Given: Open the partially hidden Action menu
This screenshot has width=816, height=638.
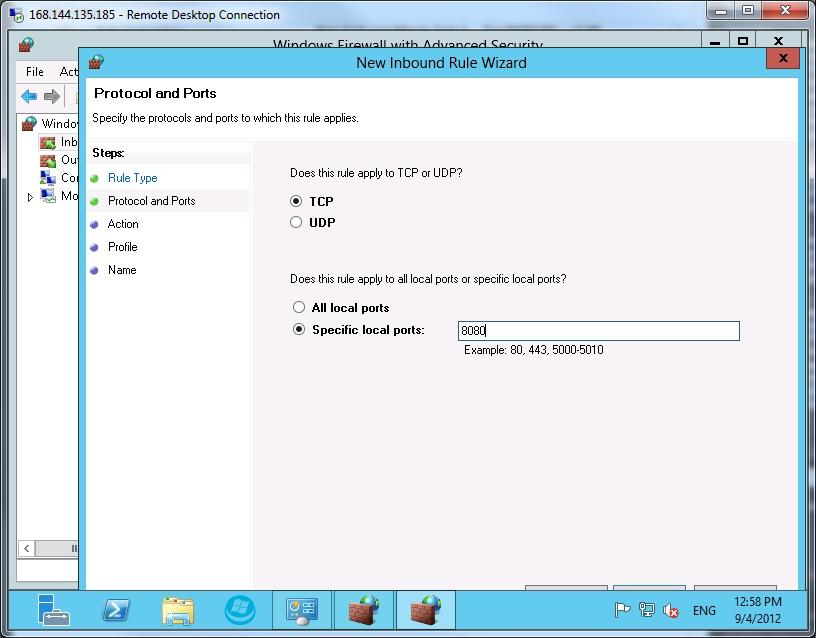Looking at the screenshot, I should (68, 72).
